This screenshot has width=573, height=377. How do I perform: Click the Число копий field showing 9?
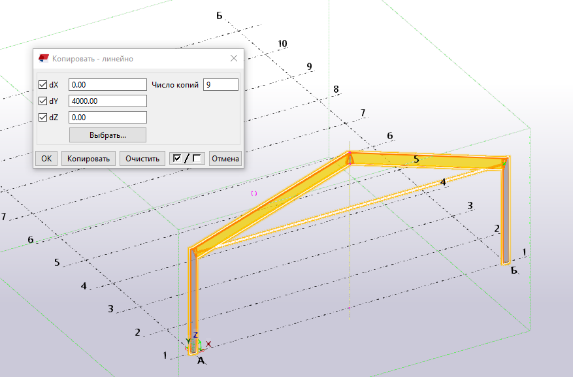click(x=221, y=85)
